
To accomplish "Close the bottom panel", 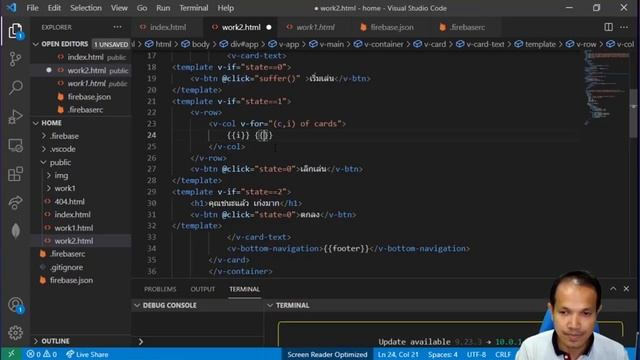I will coord(626,289).
